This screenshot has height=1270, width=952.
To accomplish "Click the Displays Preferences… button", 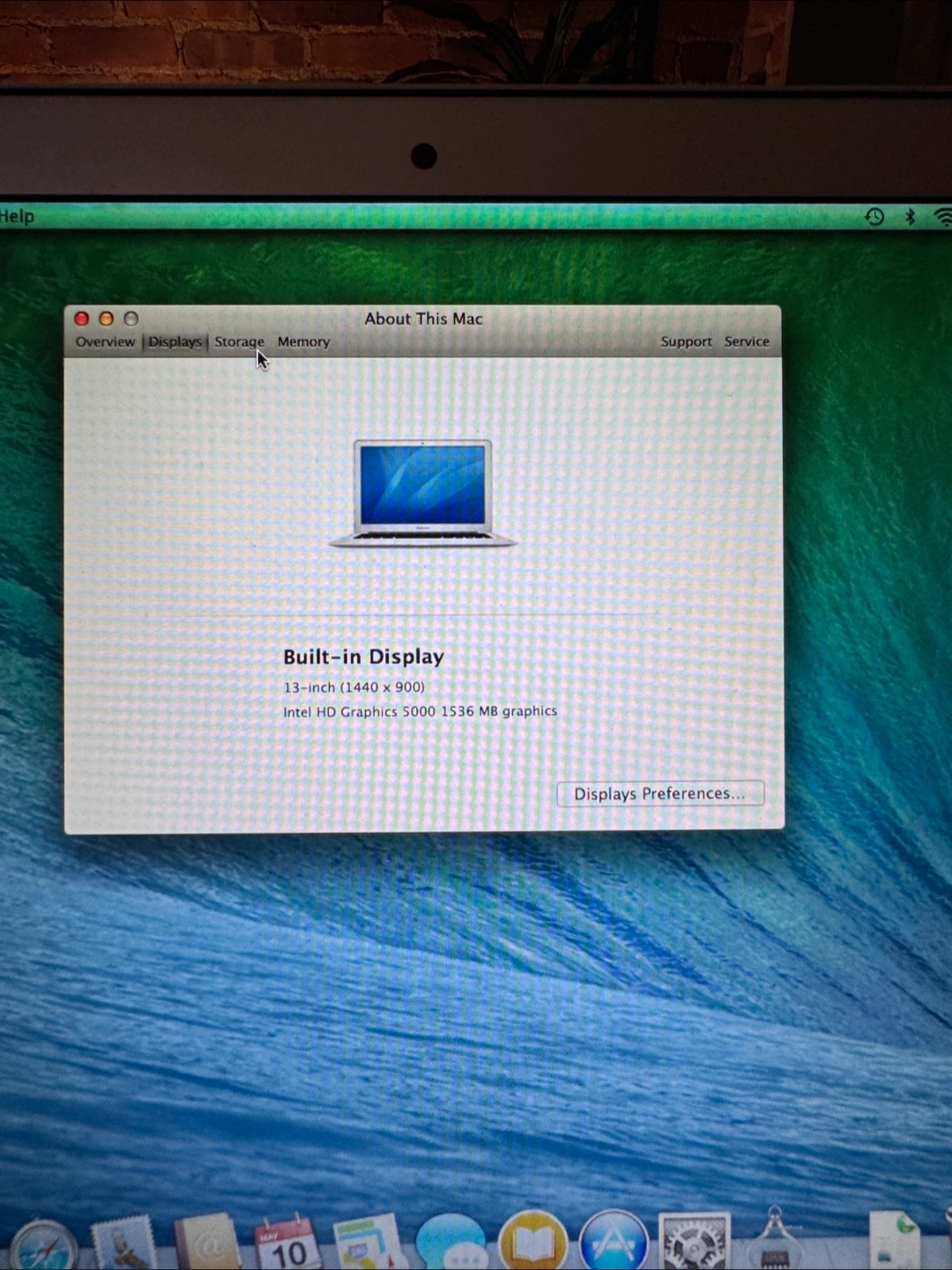I will tap(660, 794).
